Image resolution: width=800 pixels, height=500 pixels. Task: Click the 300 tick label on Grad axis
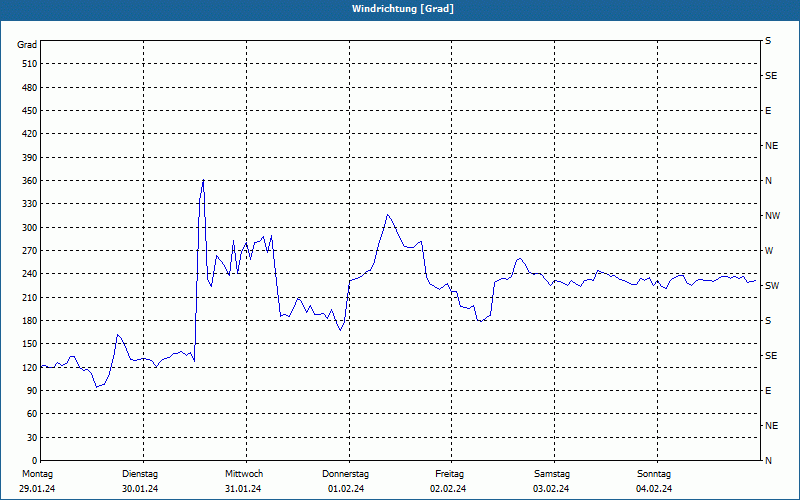29,228
